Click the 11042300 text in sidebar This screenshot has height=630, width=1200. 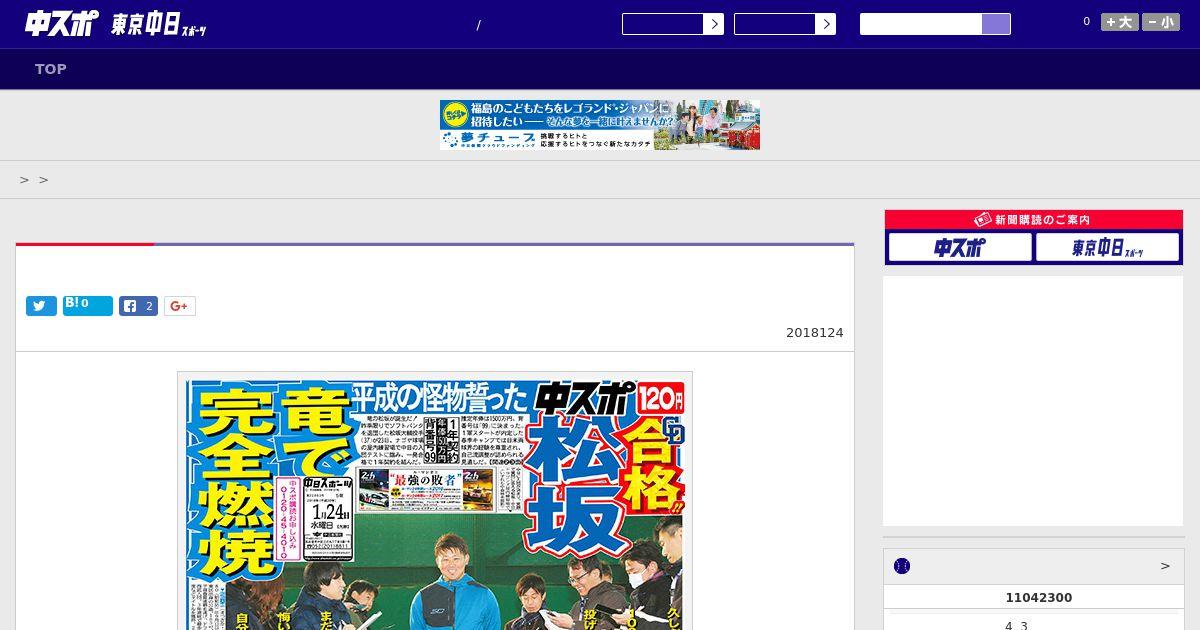1038,598
